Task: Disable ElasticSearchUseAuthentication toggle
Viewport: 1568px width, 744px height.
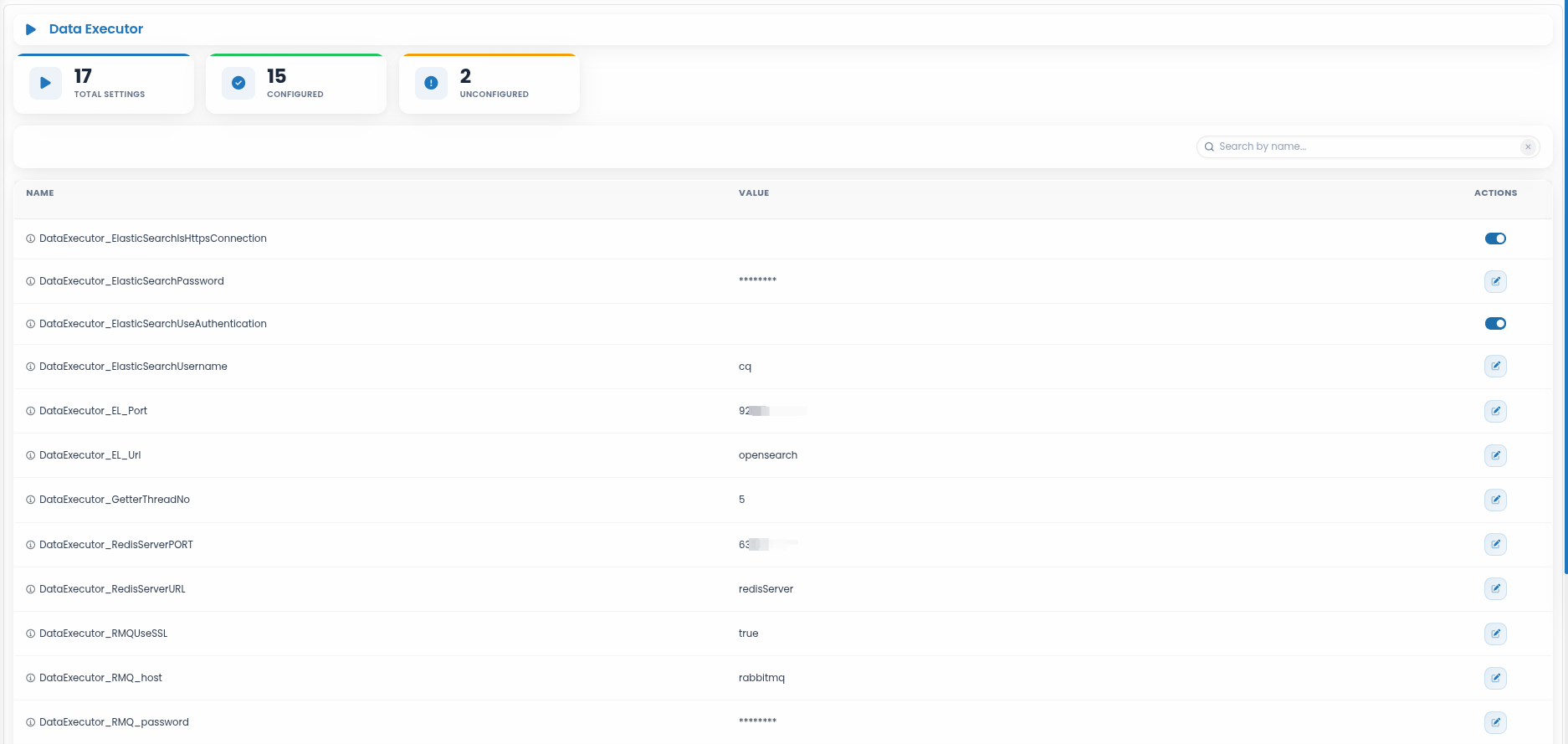Action: coord(1495,324)
